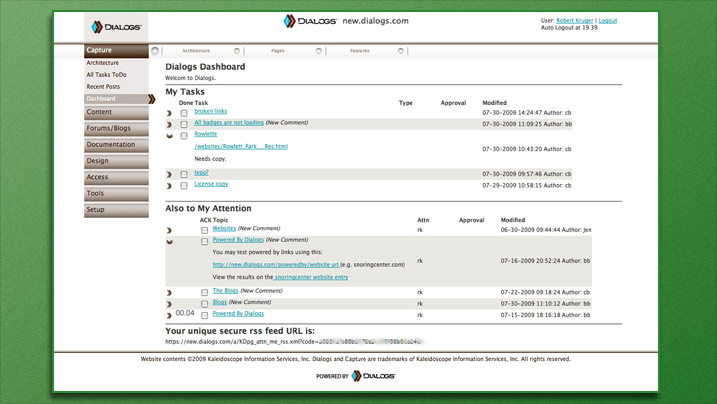717x404 pixels.
Task: Open the Design menu section
Action: 116,161
